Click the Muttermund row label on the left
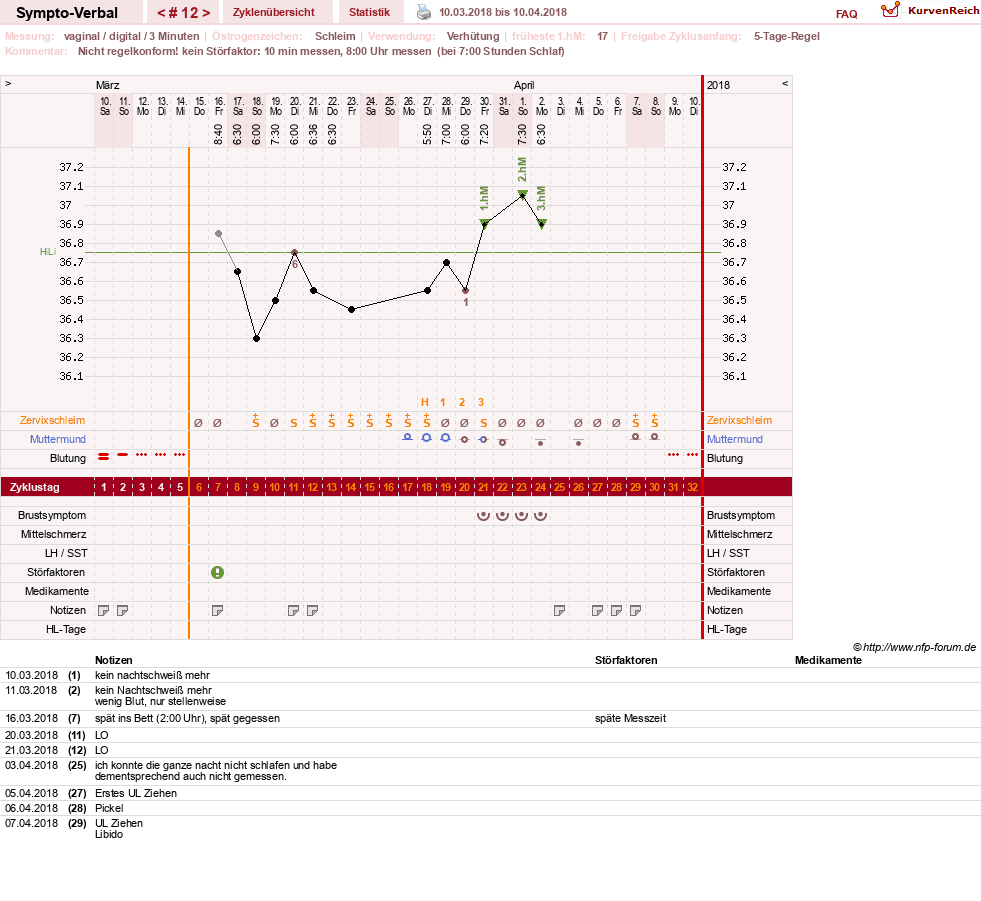This screenshot has height=901, width=981. click(x=58, y=439)
